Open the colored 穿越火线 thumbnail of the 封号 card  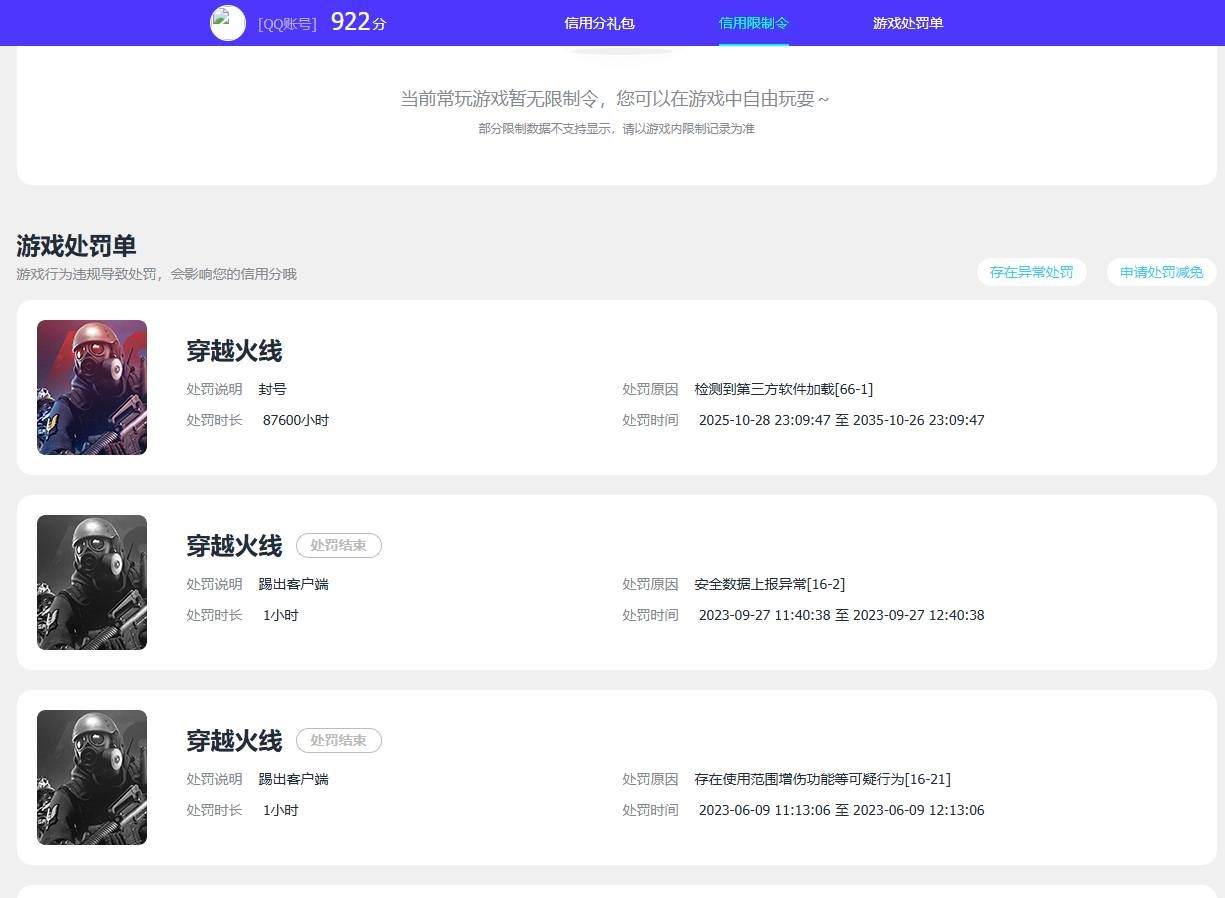point(92,387)
